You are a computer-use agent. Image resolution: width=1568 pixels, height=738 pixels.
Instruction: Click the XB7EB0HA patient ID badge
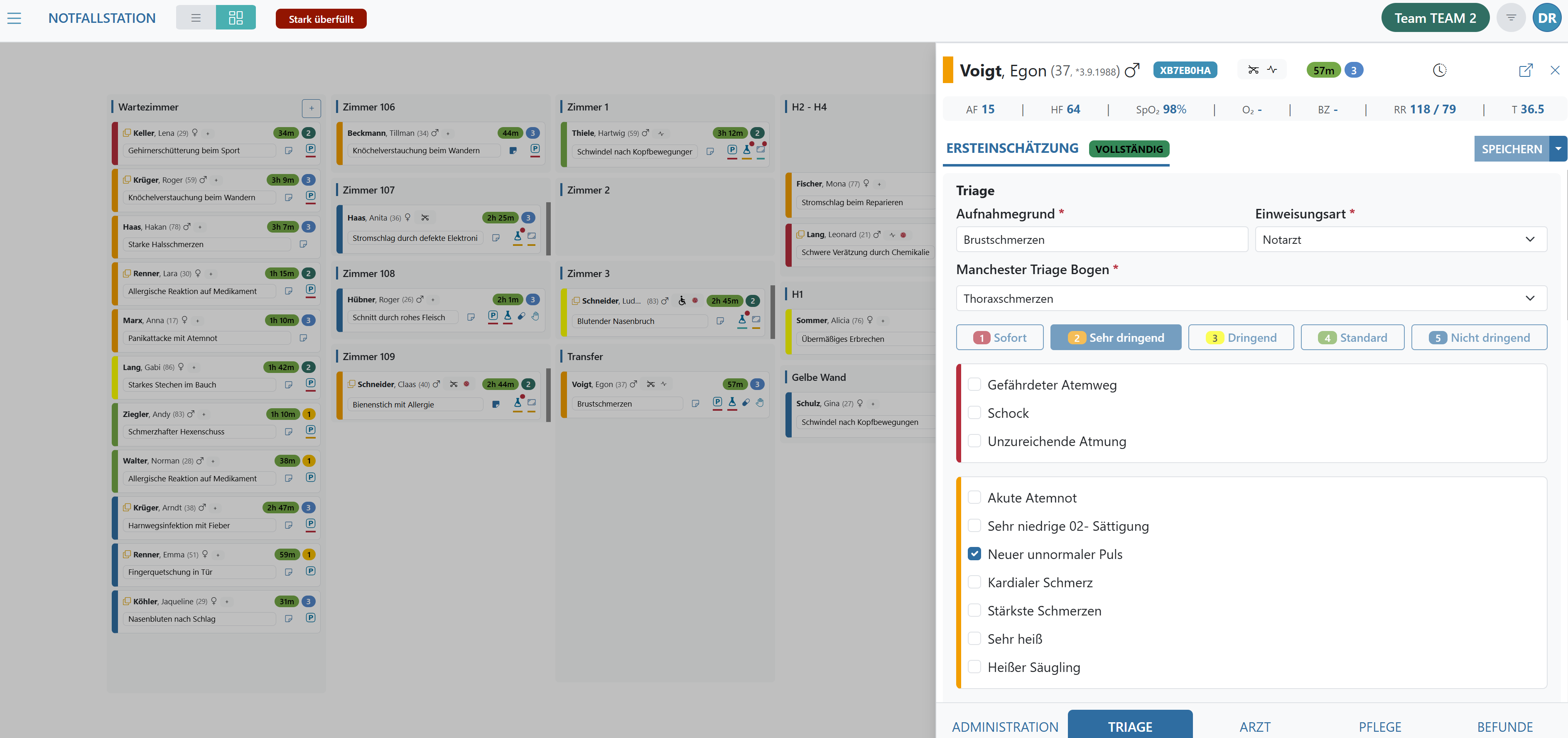tap(1185, 70)
